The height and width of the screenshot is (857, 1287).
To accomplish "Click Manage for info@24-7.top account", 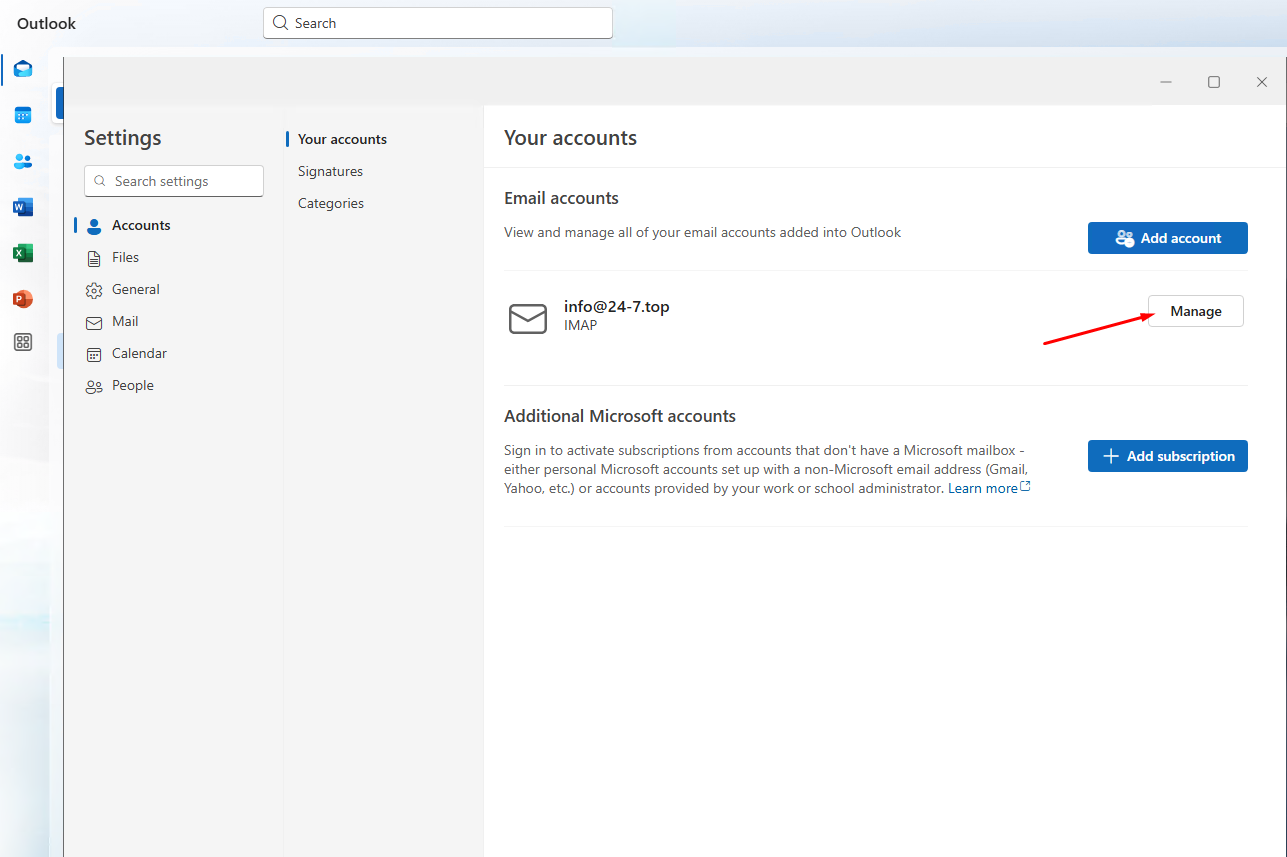I will [x=1195, y=311].
